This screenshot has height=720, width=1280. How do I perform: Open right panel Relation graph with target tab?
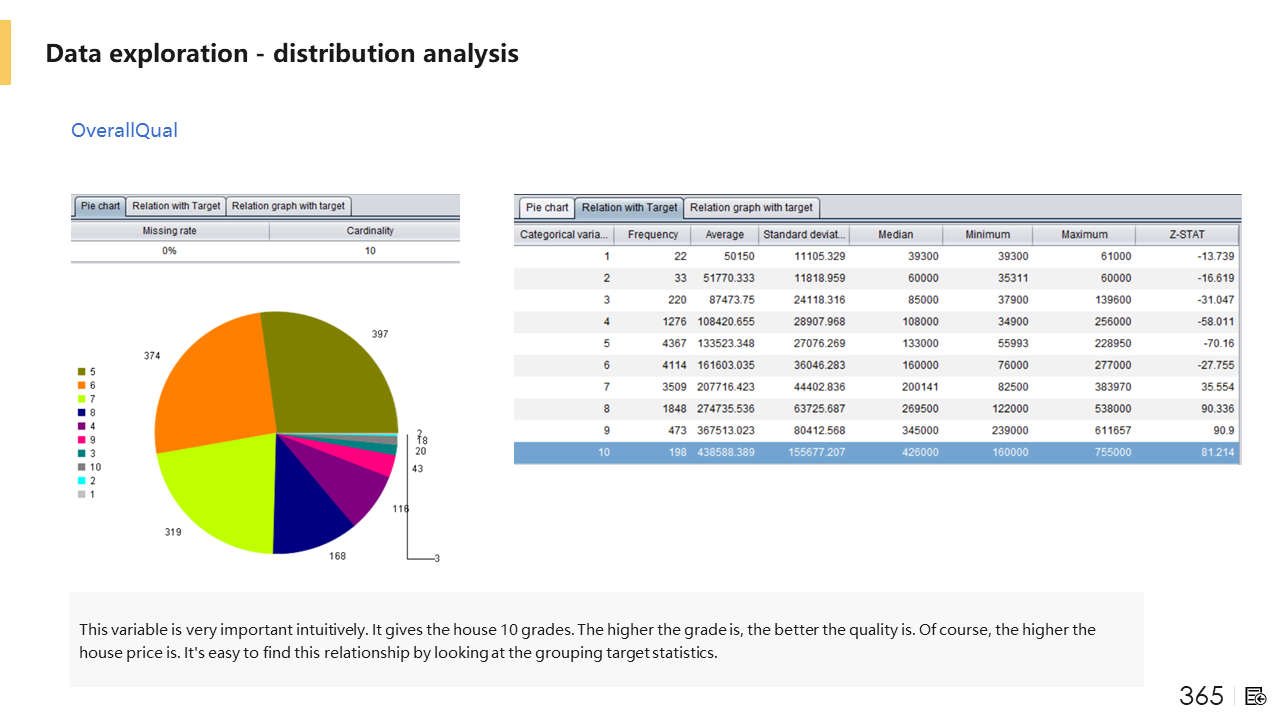751,208
